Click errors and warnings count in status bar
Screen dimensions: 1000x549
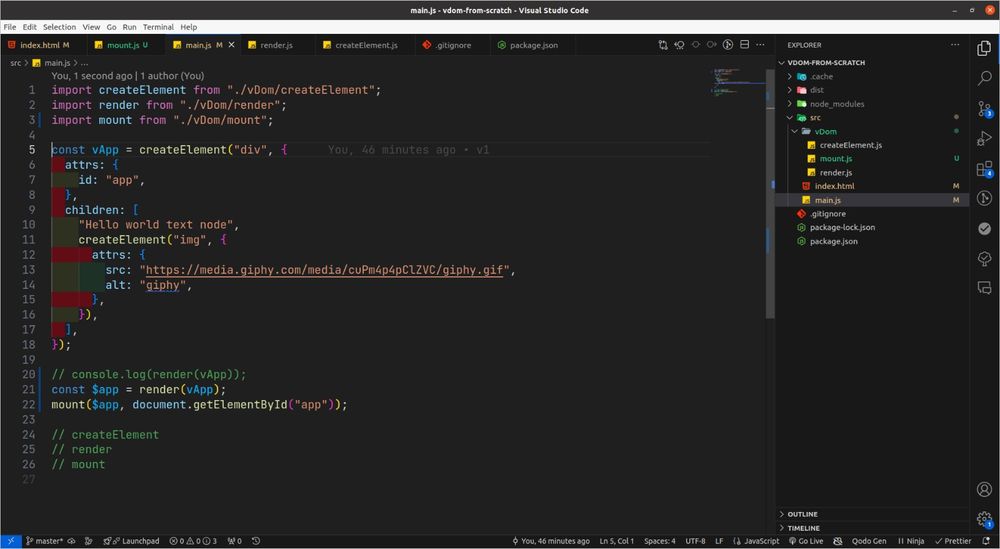click(x=193, y=541)
